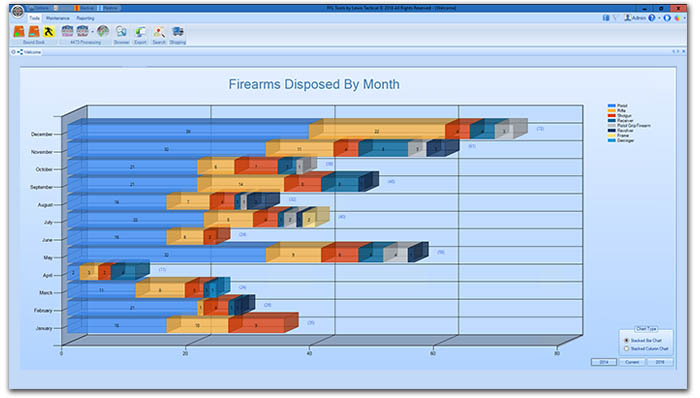This screenshot has height=398, width=700.
Task: Open the Search tool icon
Action: click(159, 32)
